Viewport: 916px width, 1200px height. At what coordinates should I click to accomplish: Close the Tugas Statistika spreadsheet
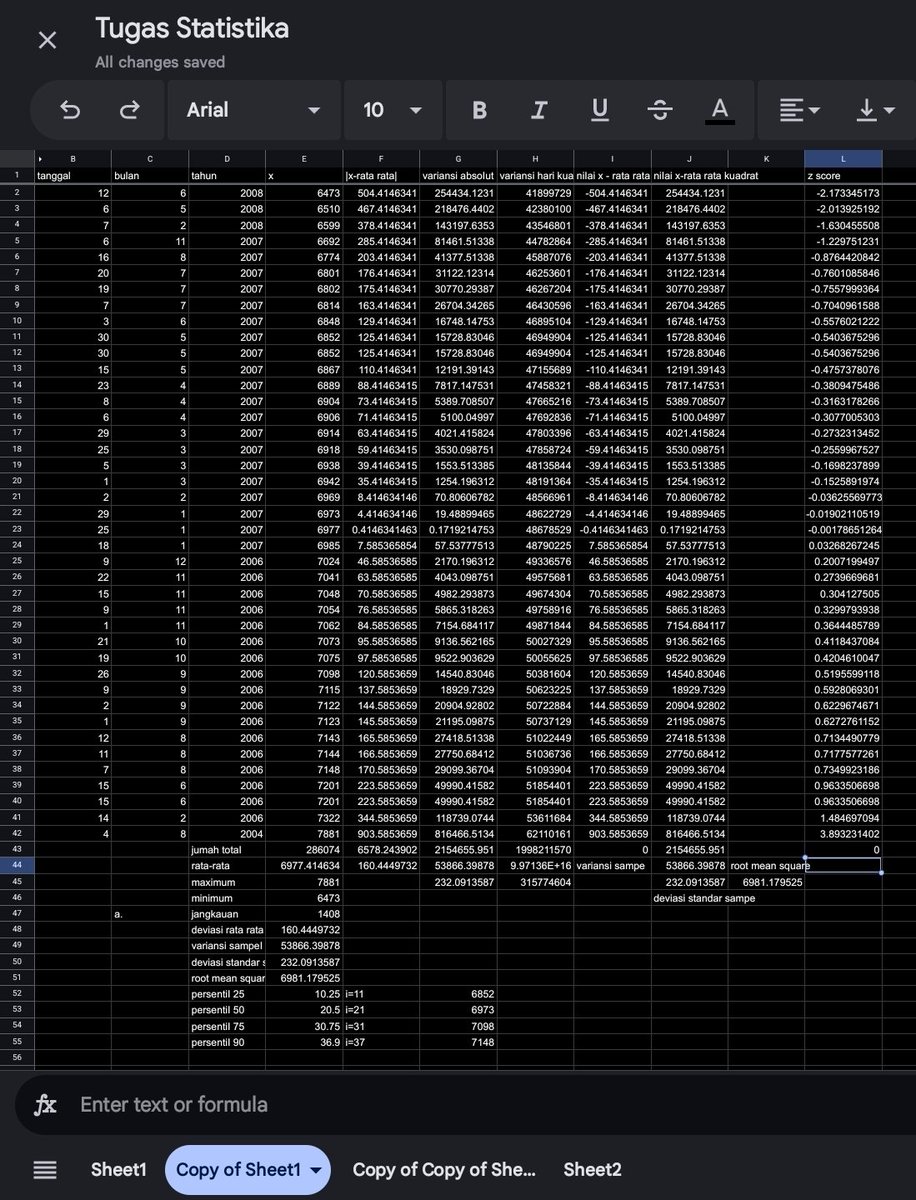[47, 40]
